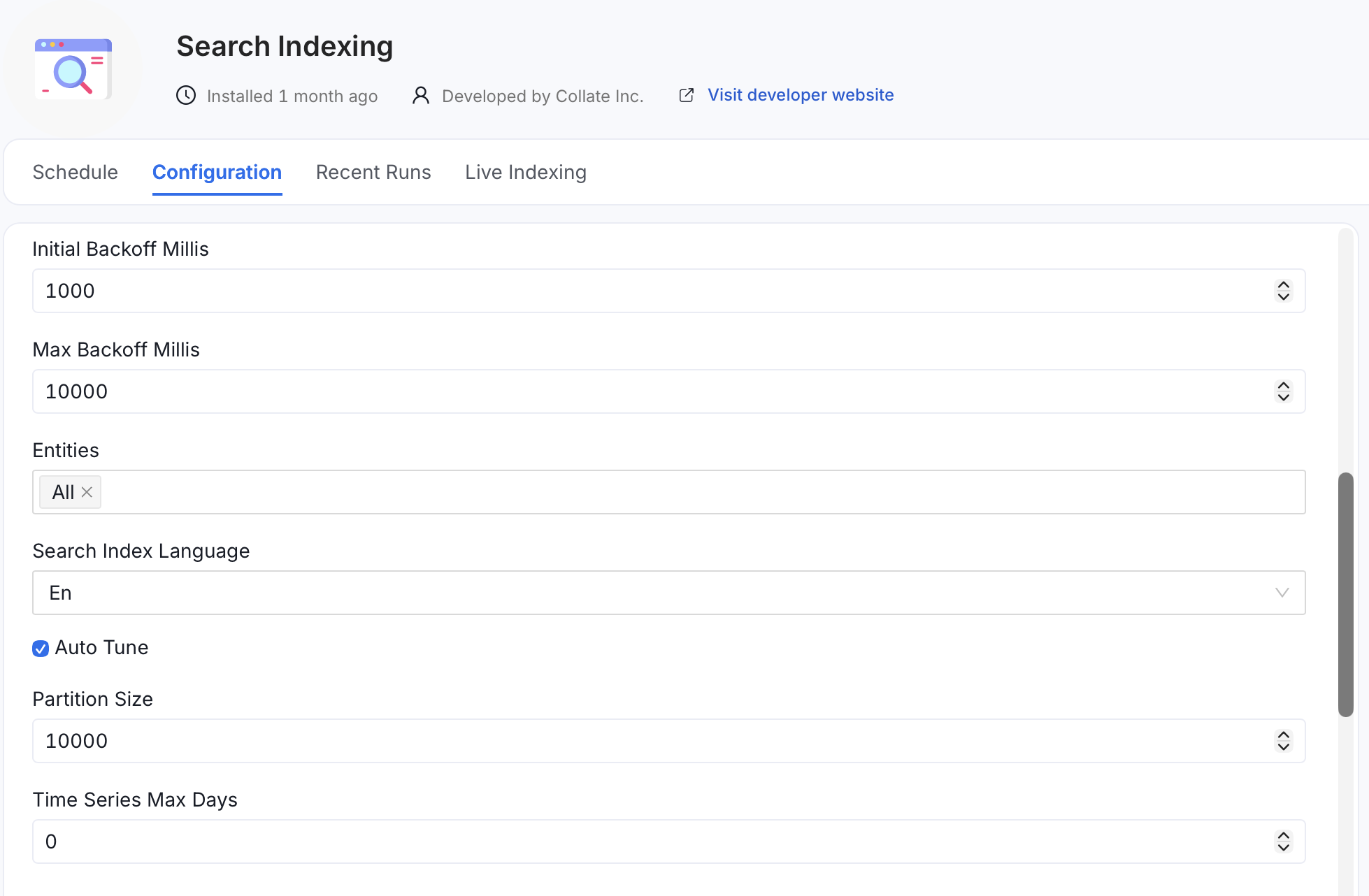Click the Search Index Language chevron arrow
Viewport: 1369px width, 896px height.
tap(1282, 593)
